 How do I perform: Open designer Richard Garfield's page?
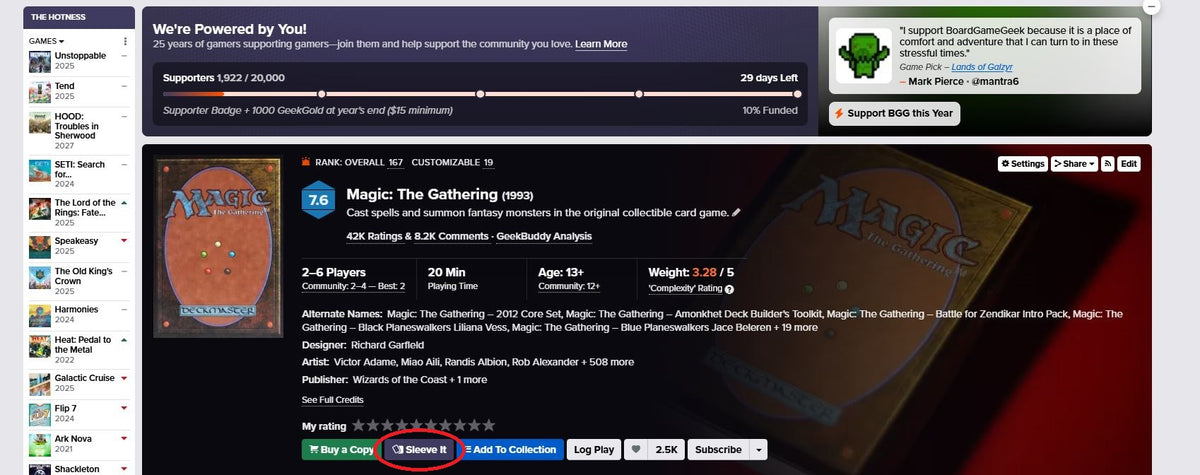386,345
